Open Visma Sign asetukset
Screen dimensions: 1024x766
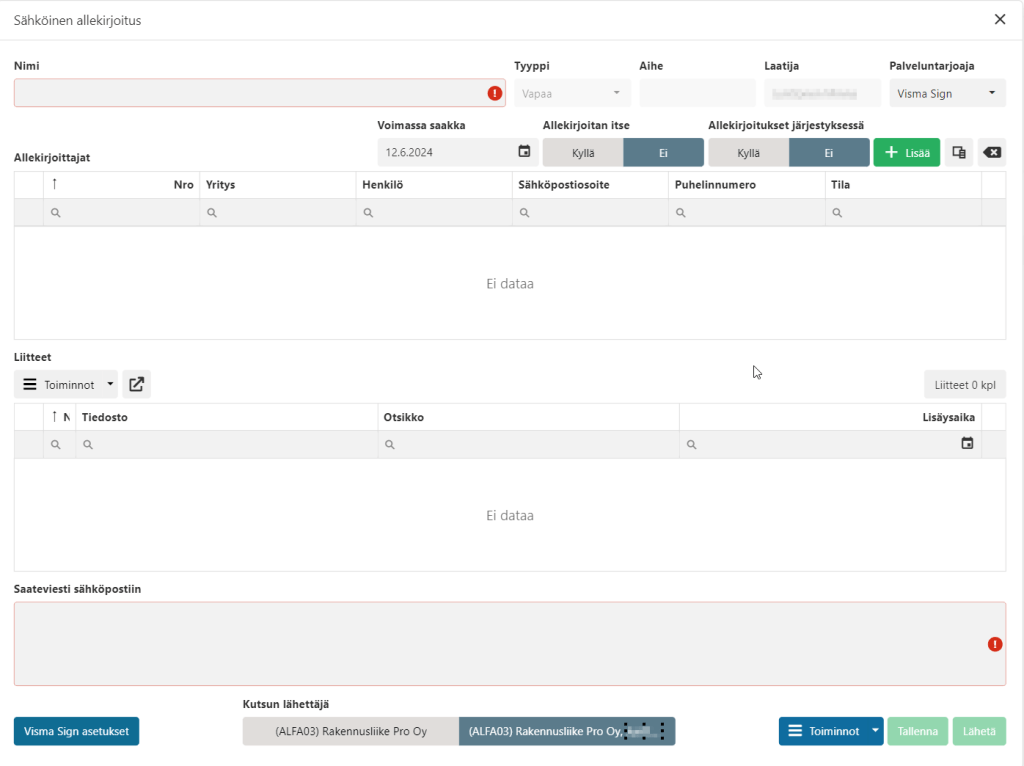coord(76,731)
